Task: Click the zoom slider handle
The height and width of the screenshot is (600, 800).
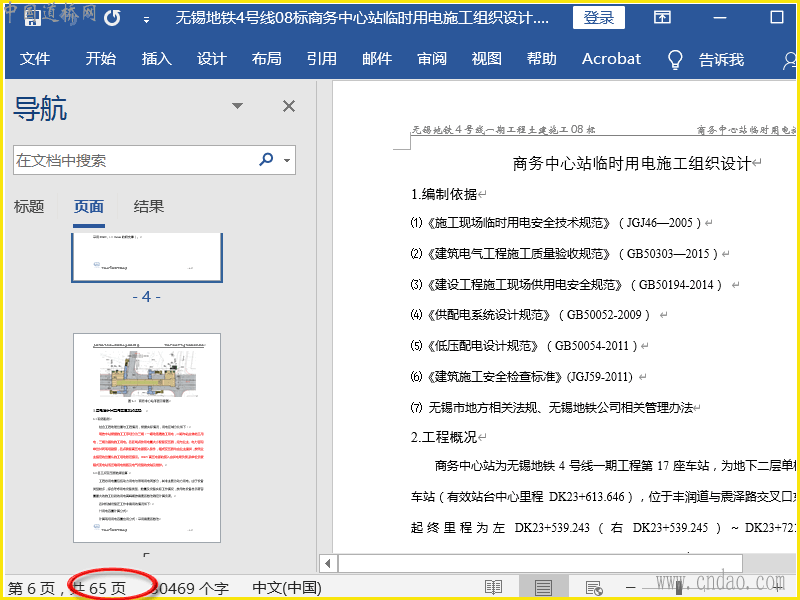Action: click(679, 587)
